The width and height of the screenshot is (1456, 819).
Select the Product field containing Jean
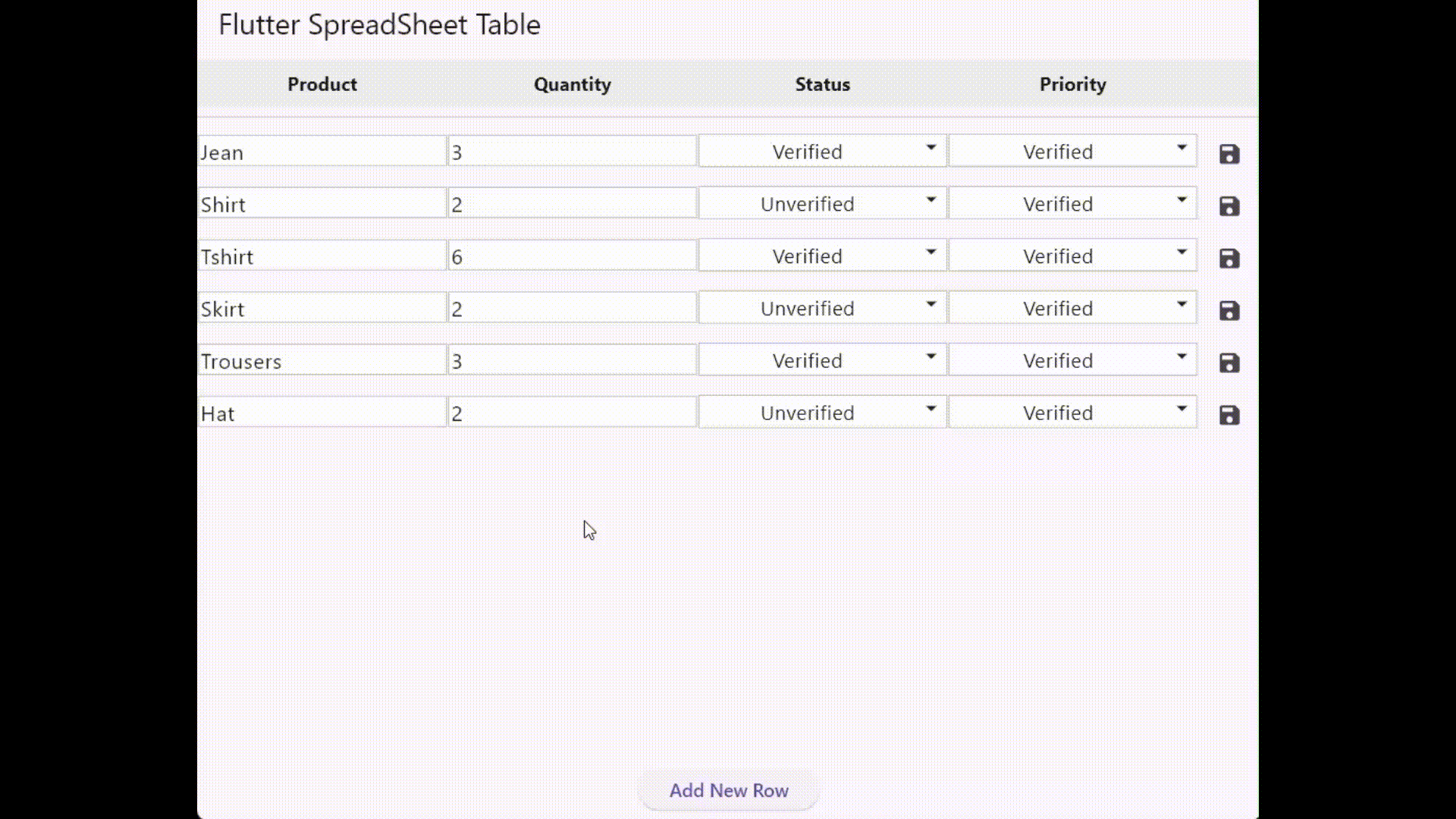[x=322, y=151]
